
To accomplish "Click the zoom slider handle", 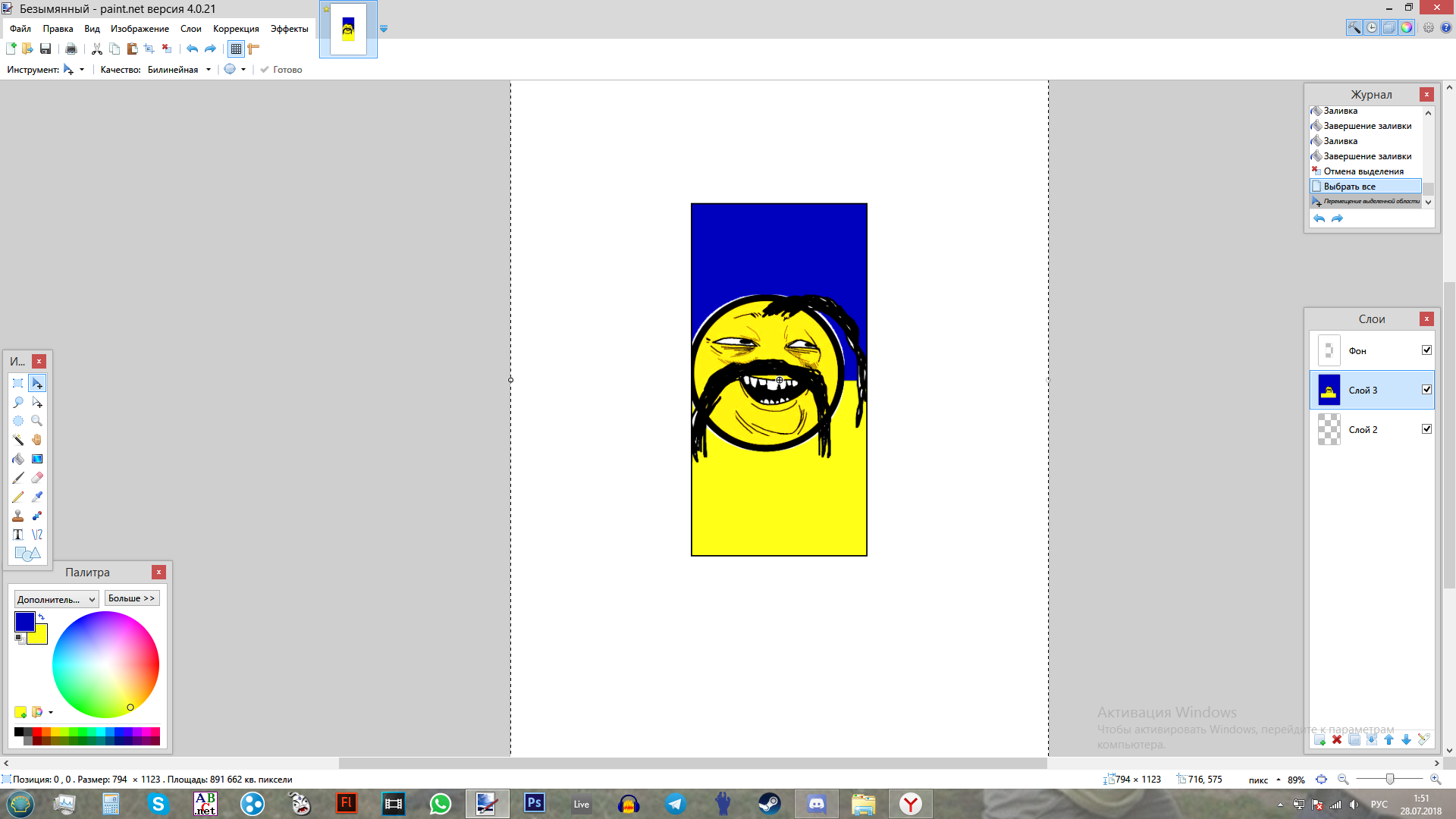I will (x=1389, y=779).
